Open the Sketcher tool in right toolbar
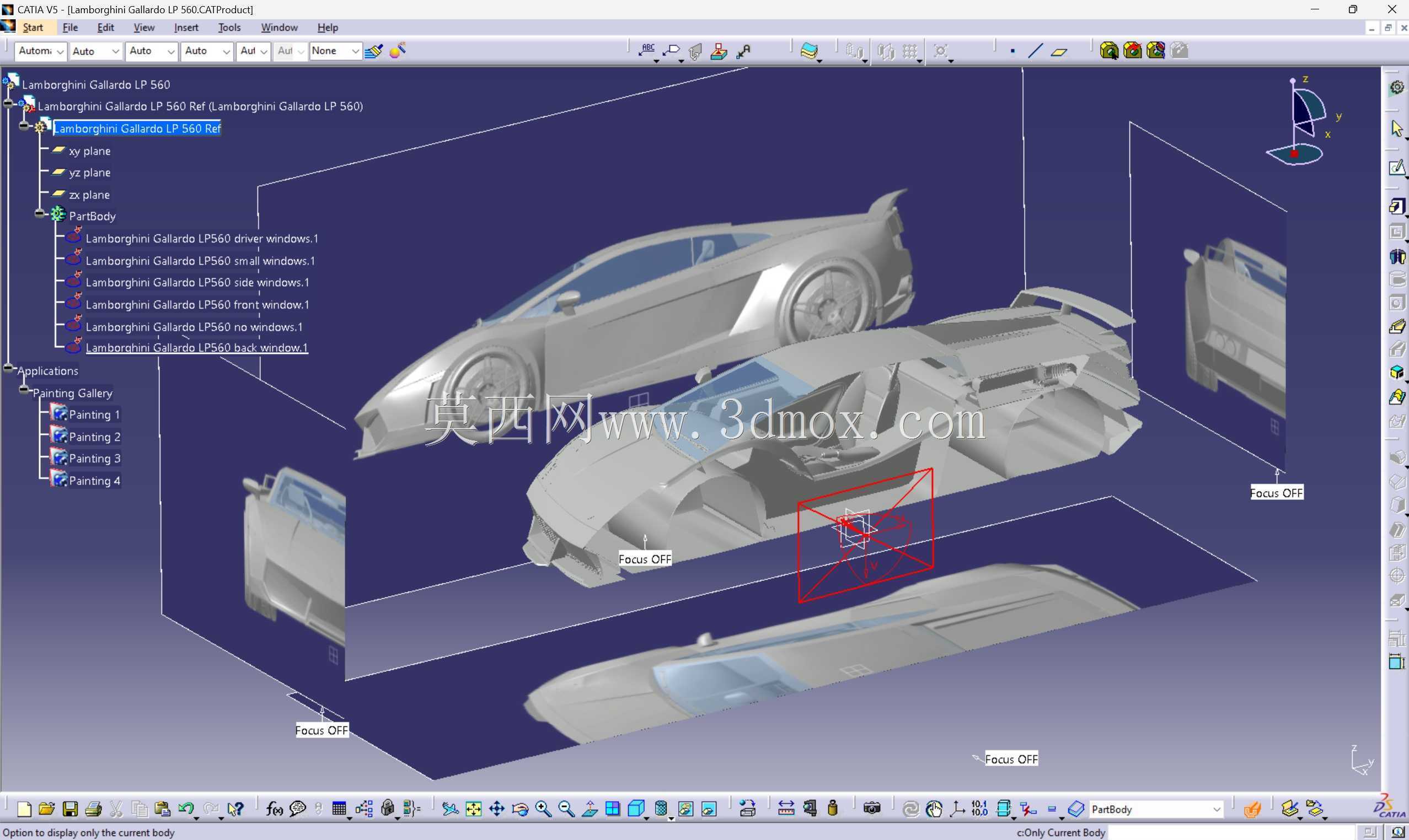Viewport: 1409px width, 840px height. [1396, 168]
